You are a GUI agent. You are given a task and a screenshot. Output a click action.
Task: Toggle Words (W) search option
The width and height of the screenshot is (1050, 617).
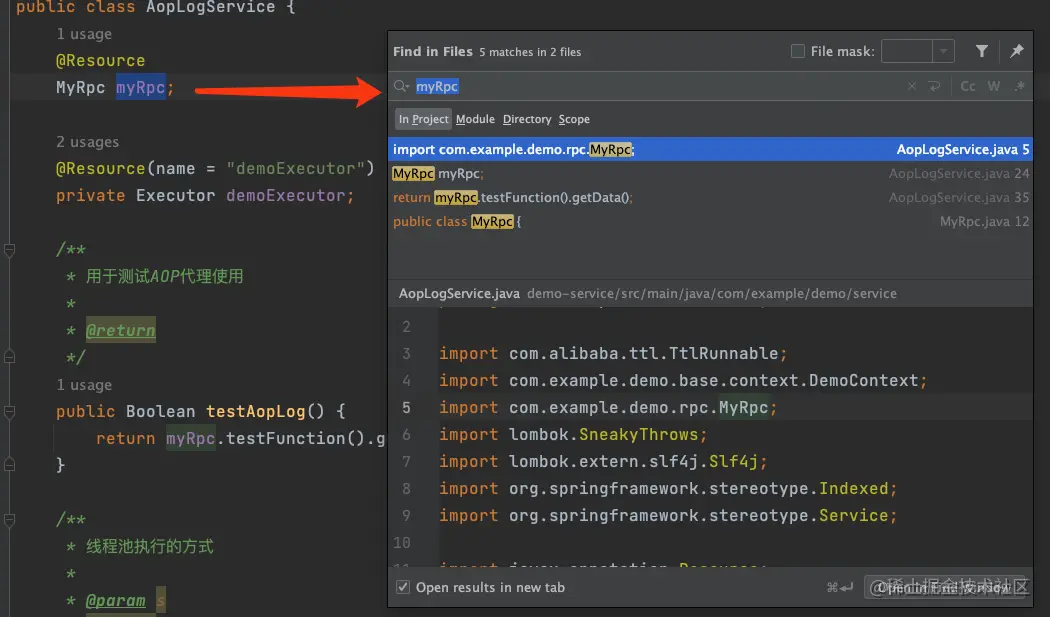tap(994, 87)
